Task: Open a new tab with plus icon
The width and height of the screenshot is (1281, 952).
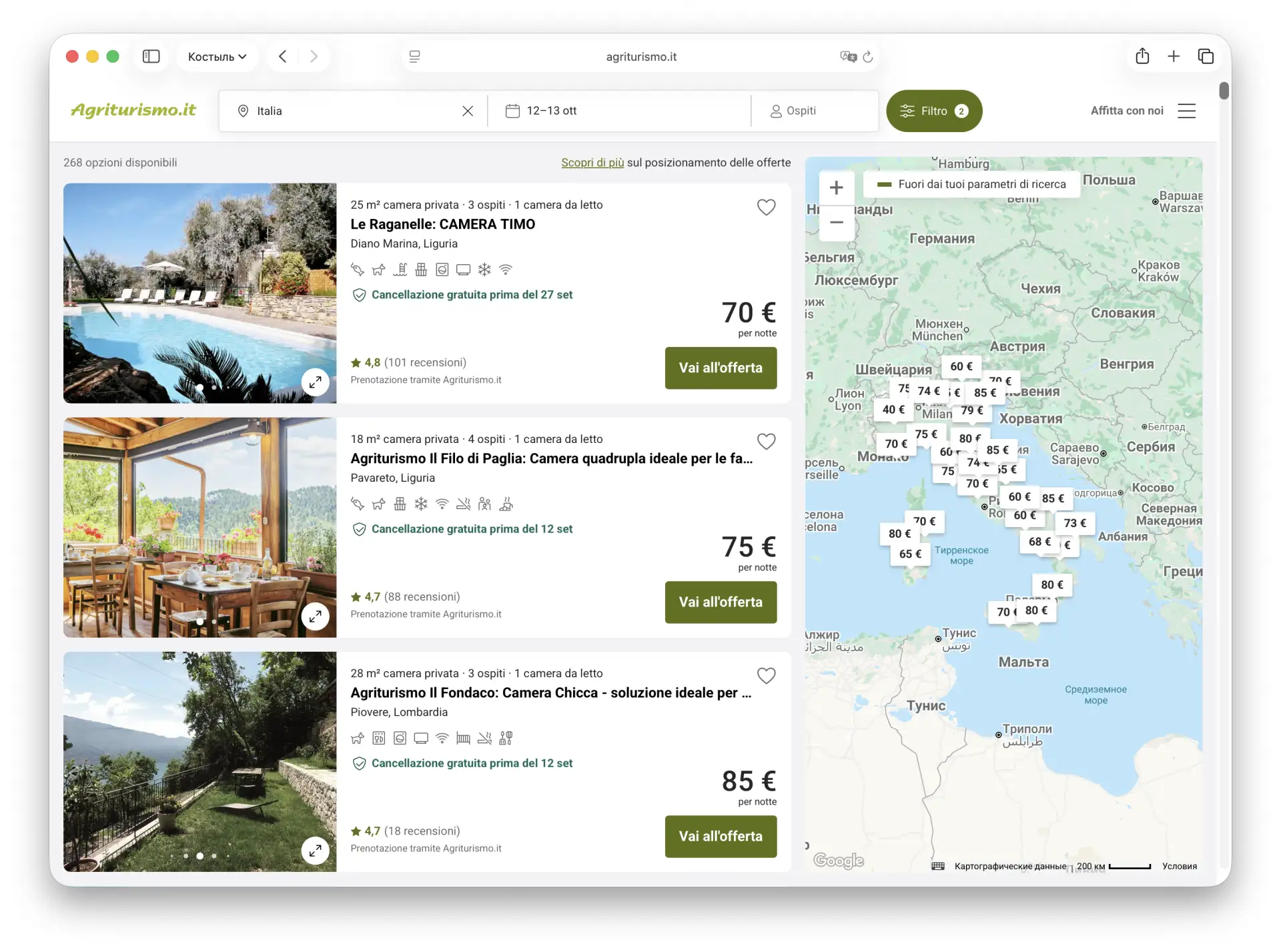Action: click(1174, 57)
